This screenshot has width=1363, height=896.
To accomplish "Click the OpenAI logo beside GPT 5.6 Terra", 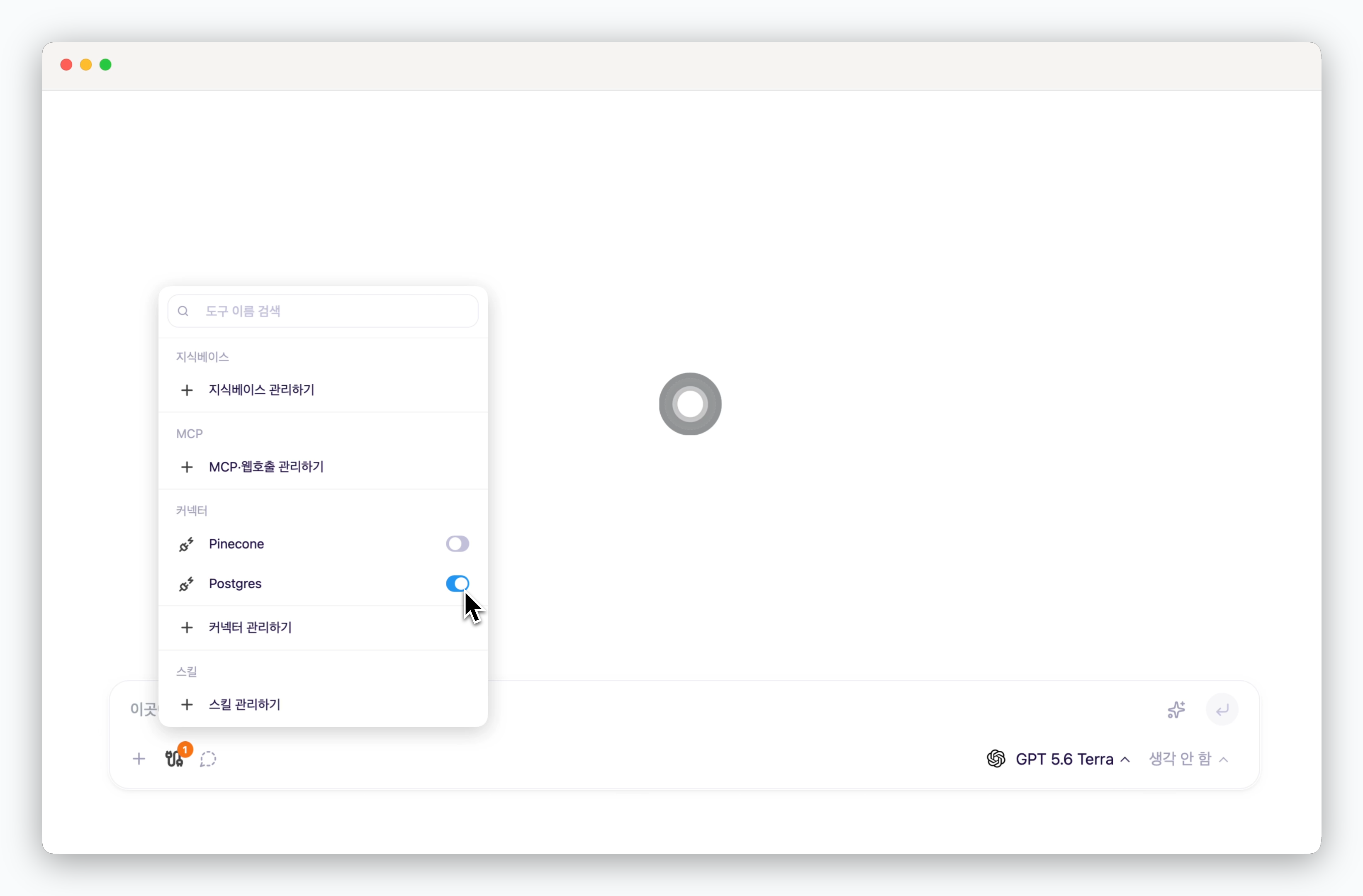I will [996, 759].
